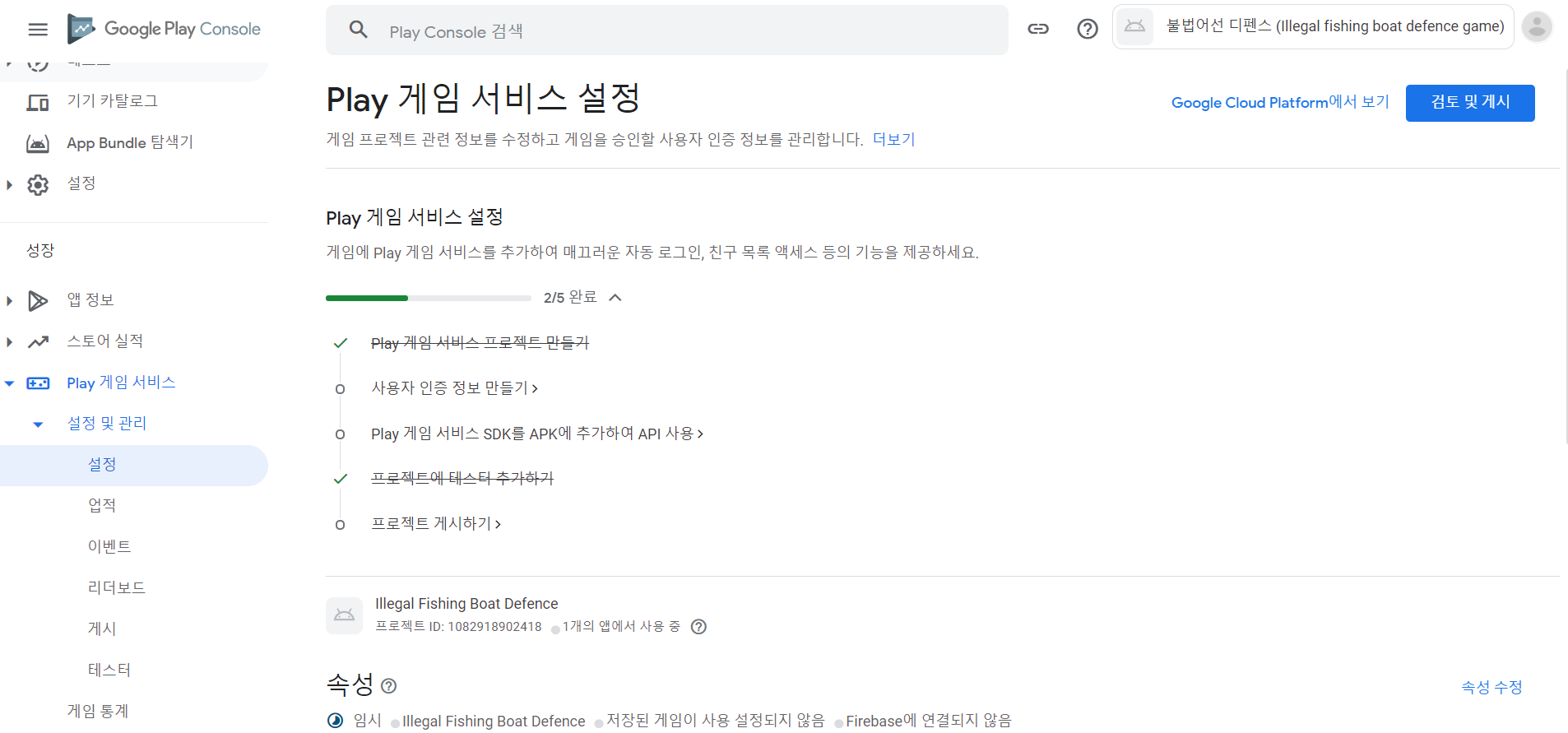Open the app selector for 불법어선 디펜스

click(x=1313, y=26)
